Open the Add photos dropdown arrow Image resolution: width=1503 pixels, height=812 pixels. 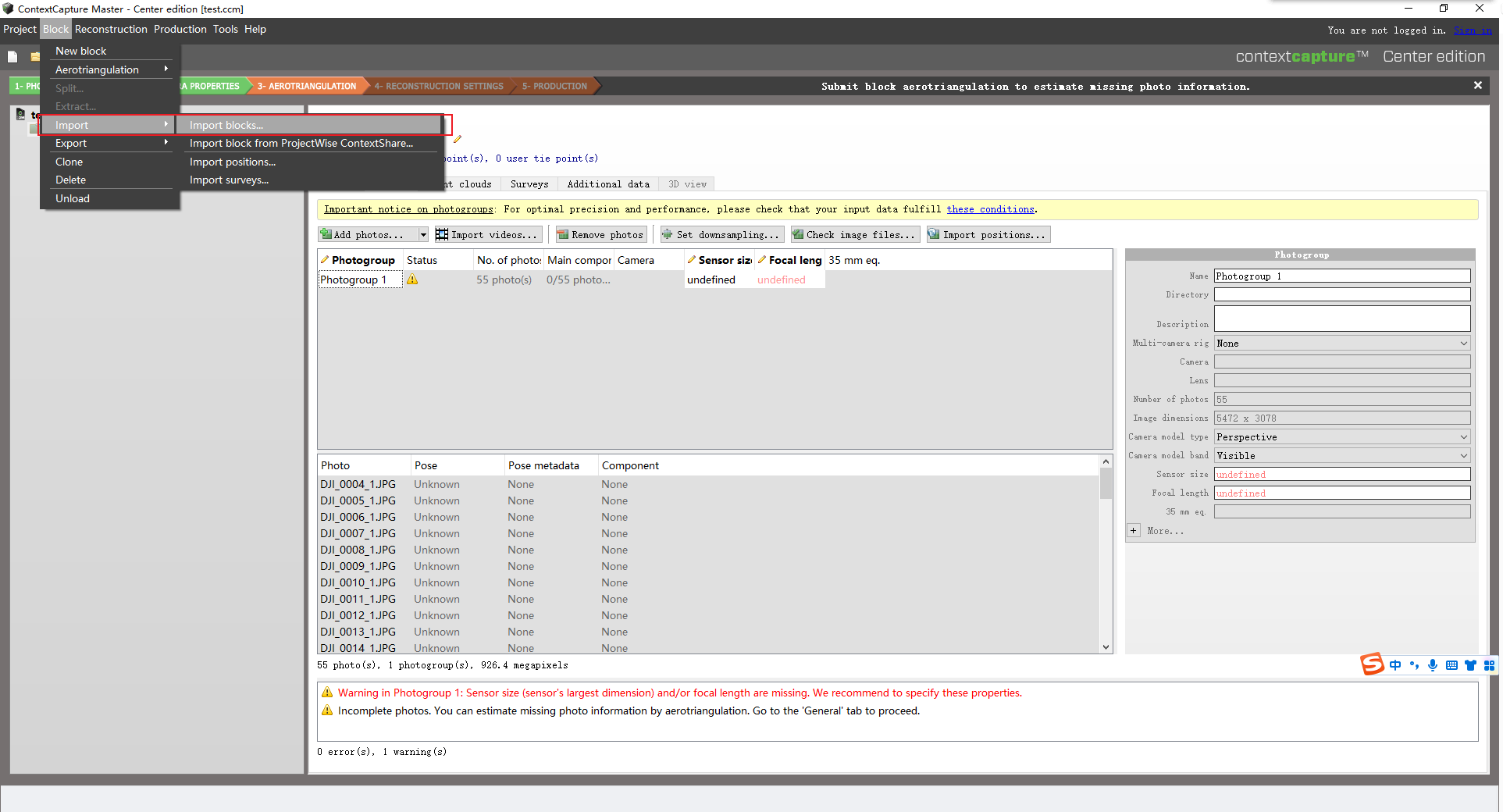[x=423, y=234]
